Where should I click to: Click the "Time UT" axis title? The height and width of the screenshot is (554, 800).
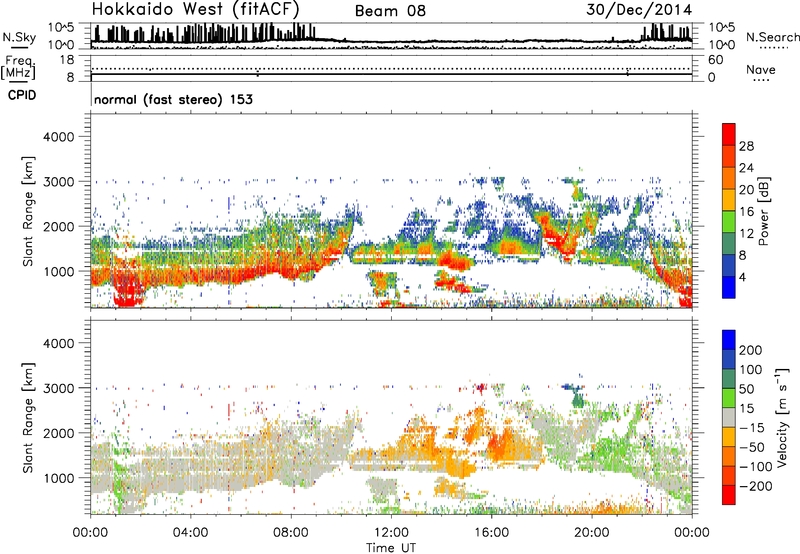pos(391,547)
